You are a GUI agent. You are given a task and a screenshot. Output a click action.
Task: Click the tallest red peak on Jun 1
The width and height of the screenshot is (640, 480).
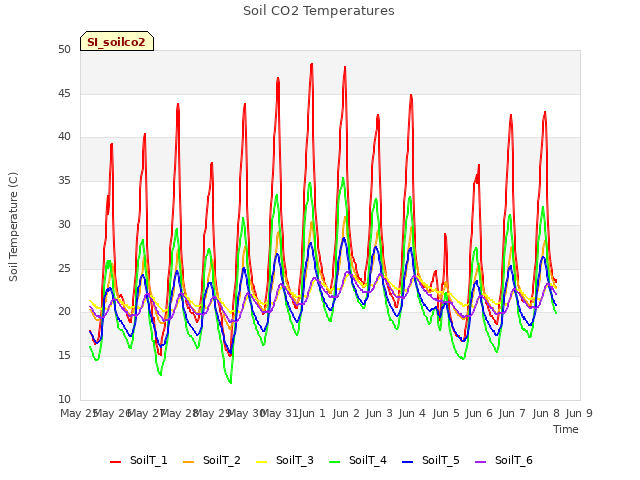(312, 64)
